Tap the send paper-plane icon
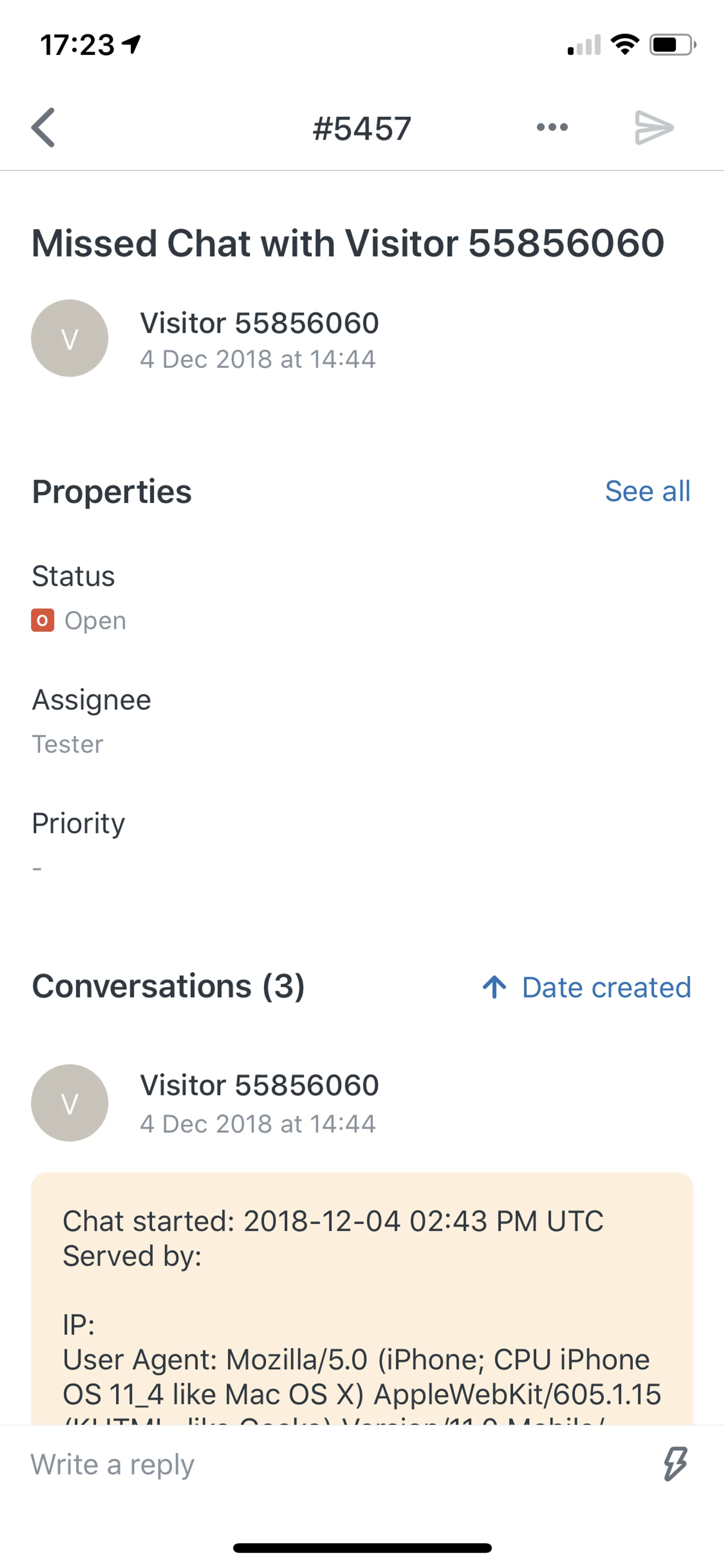The height and width of the screenshot is (1568, 724). point(653,127)
